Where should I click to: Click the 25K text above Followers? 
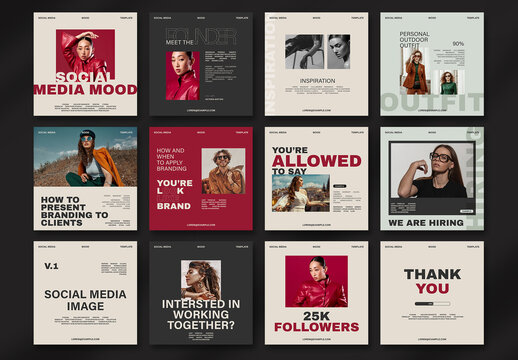pos(316,316)
